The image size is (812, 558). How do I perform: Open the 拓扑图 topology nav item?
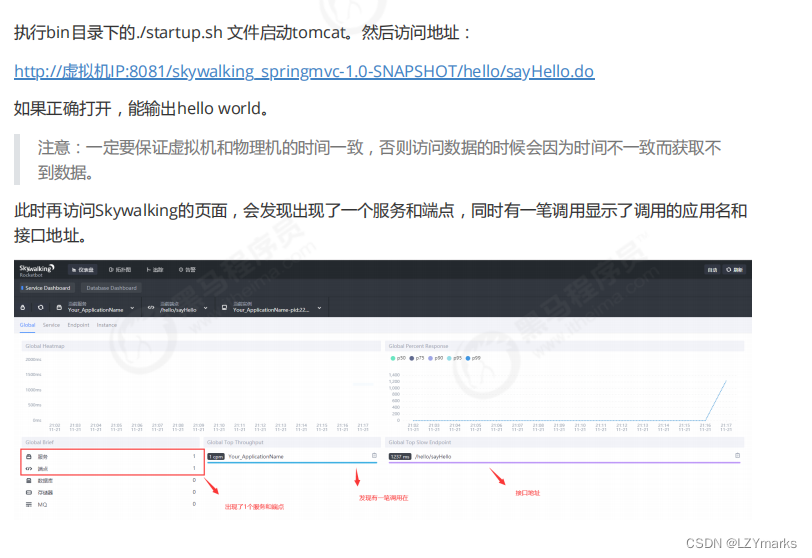pos(120,270)
